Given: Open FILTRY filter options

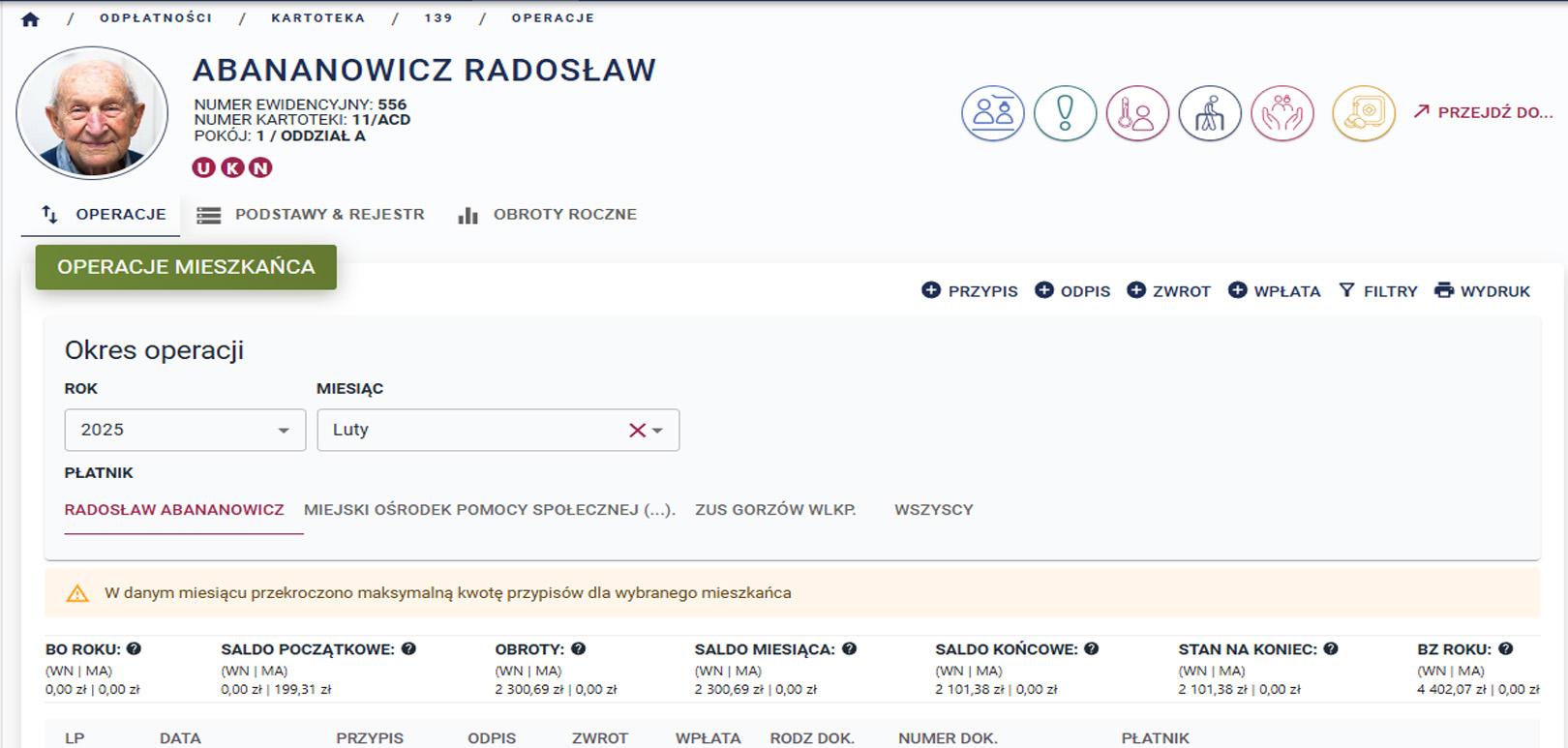Looking at the screenshot, I should 1378,291.
